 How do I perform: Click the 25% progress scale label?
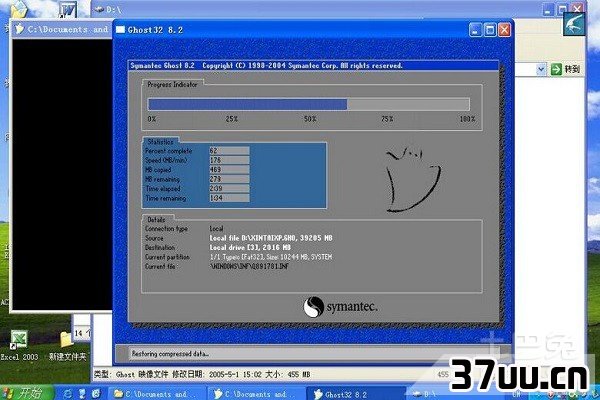click(232, 119)
